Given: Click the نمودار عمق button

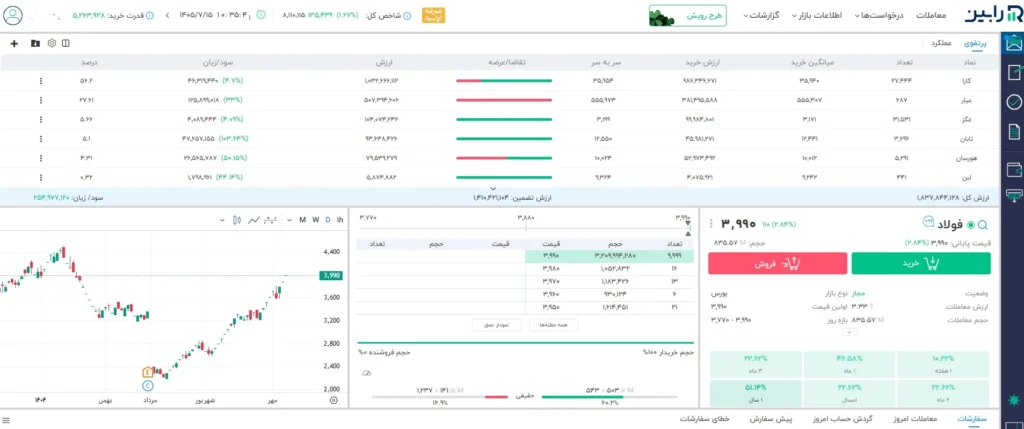Looking at the screenshot, I should point(498,325).
